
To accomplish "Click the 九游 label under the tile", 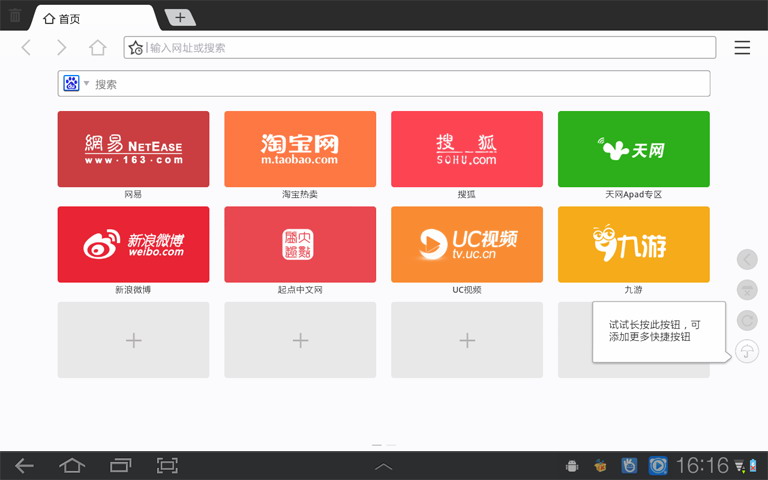I will [x=633, y=290].
